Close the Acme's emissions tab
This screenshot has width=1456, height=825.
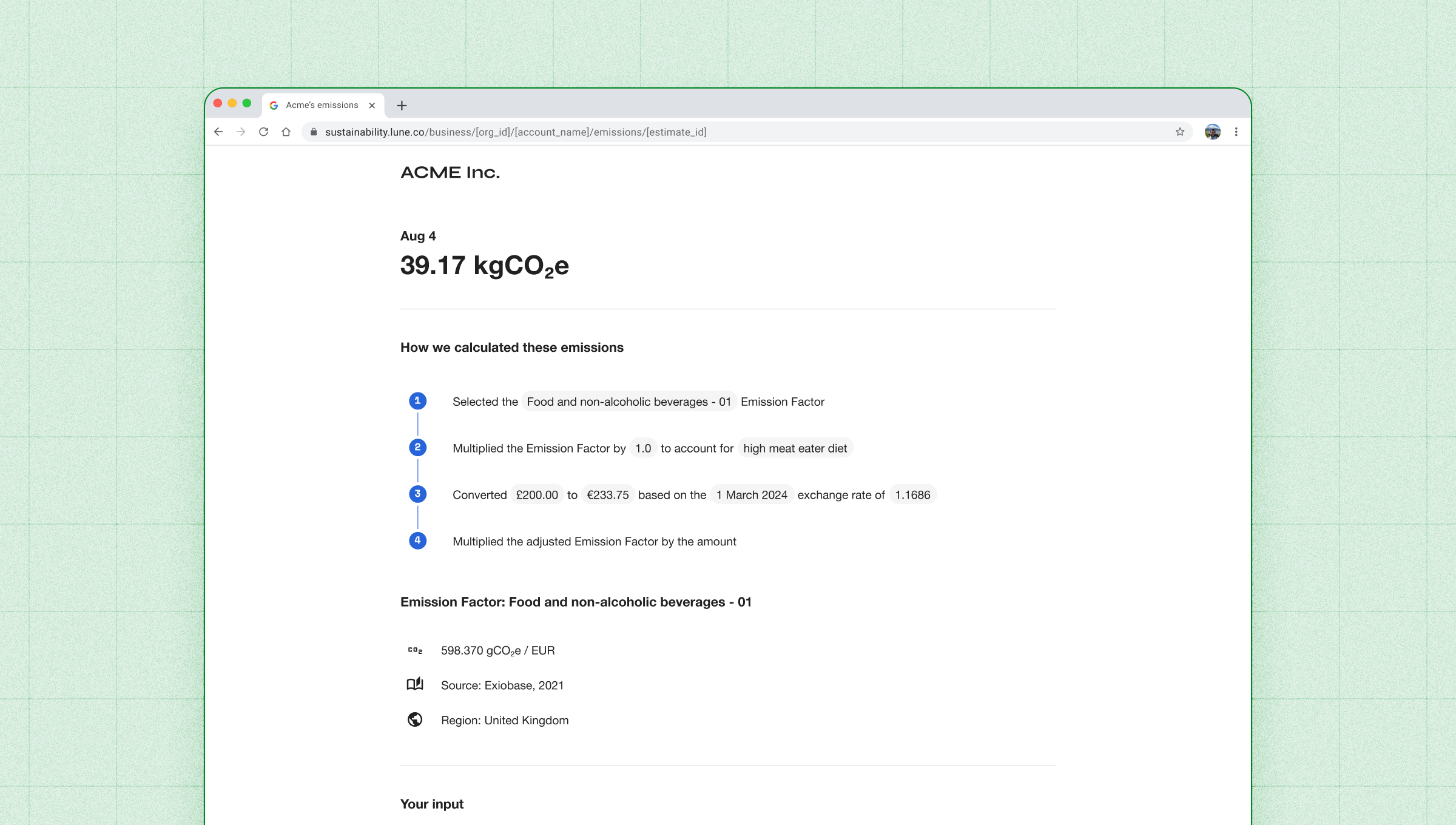[x=372, y=106]
